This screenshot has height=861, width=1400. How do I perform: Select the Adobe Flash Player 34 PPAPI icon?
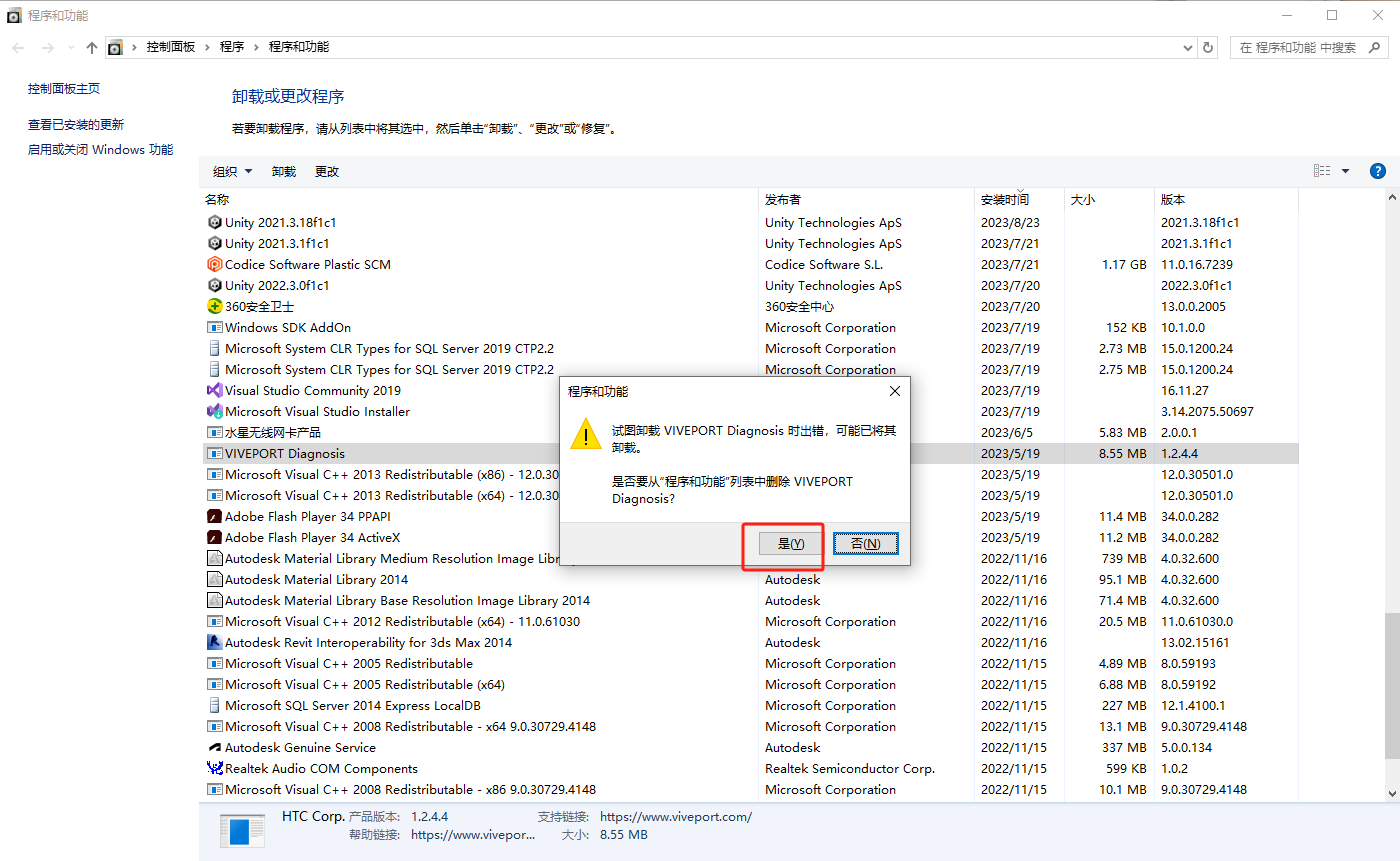coord(214,516)
